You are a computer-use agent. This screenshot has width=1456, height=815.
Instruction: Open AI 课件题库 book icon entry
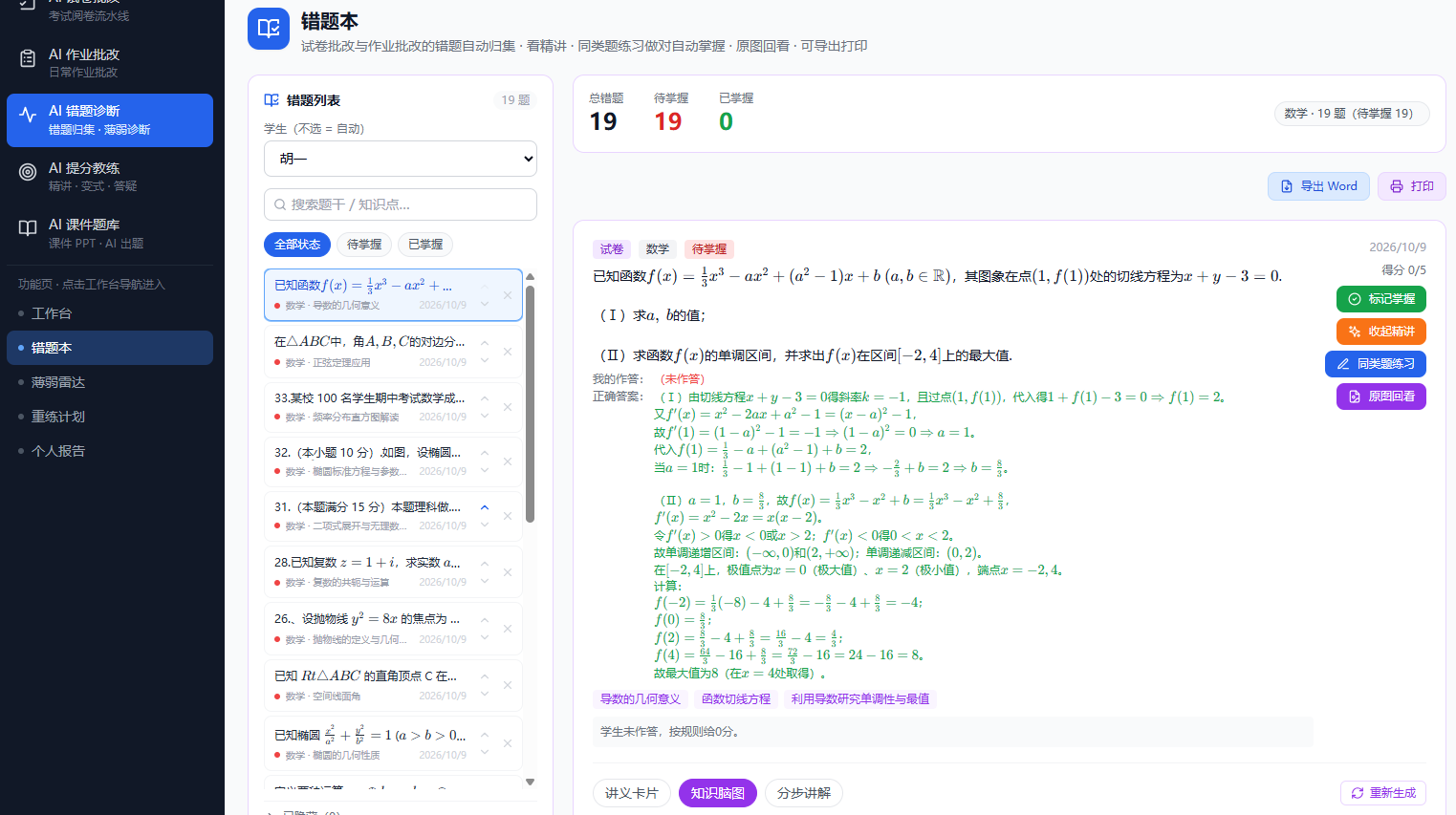(x=29, y=227)
